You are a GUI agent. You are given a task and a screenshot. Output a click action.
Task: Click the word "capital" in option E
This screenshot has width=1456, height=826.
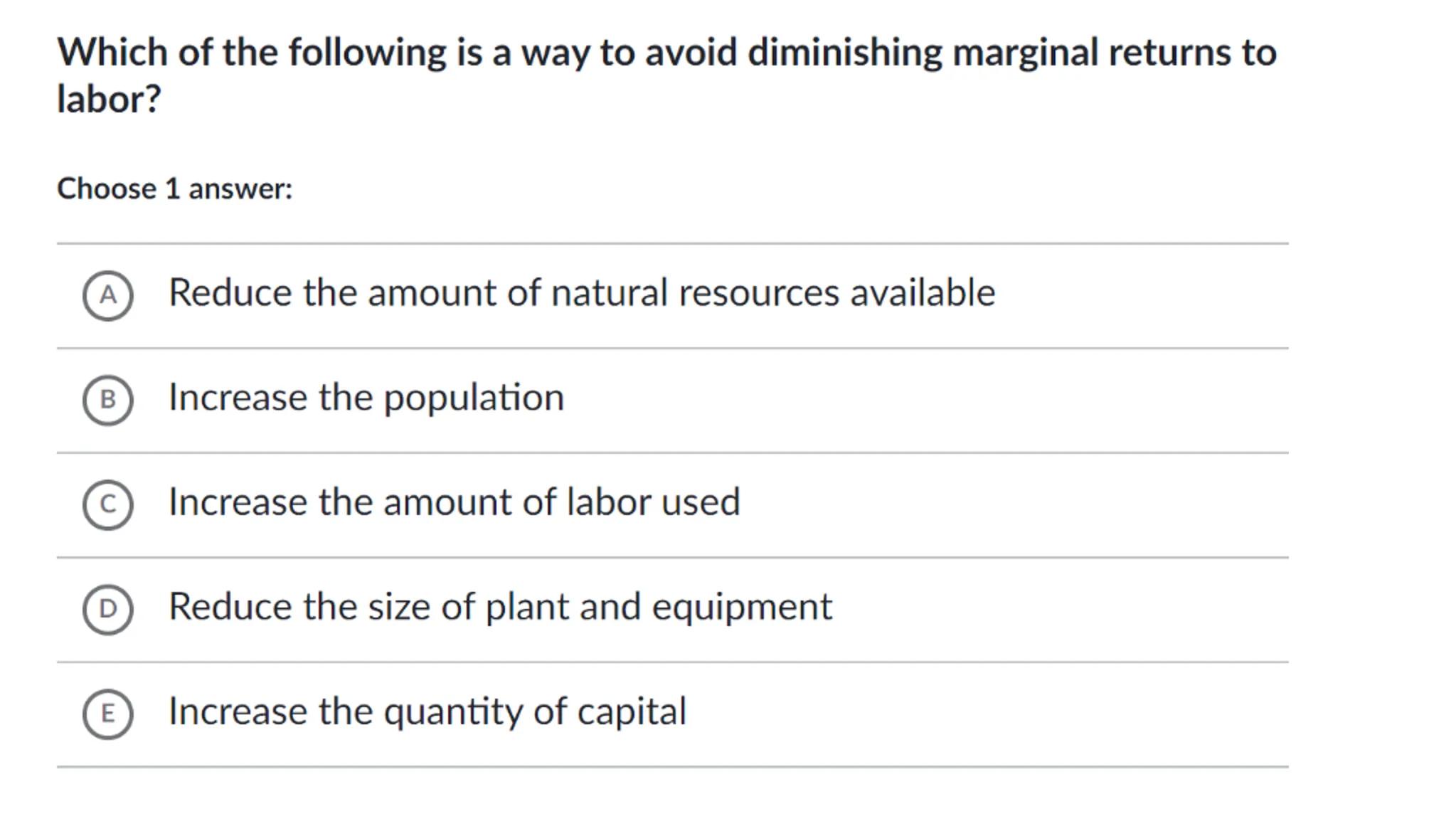coord(632,712)
